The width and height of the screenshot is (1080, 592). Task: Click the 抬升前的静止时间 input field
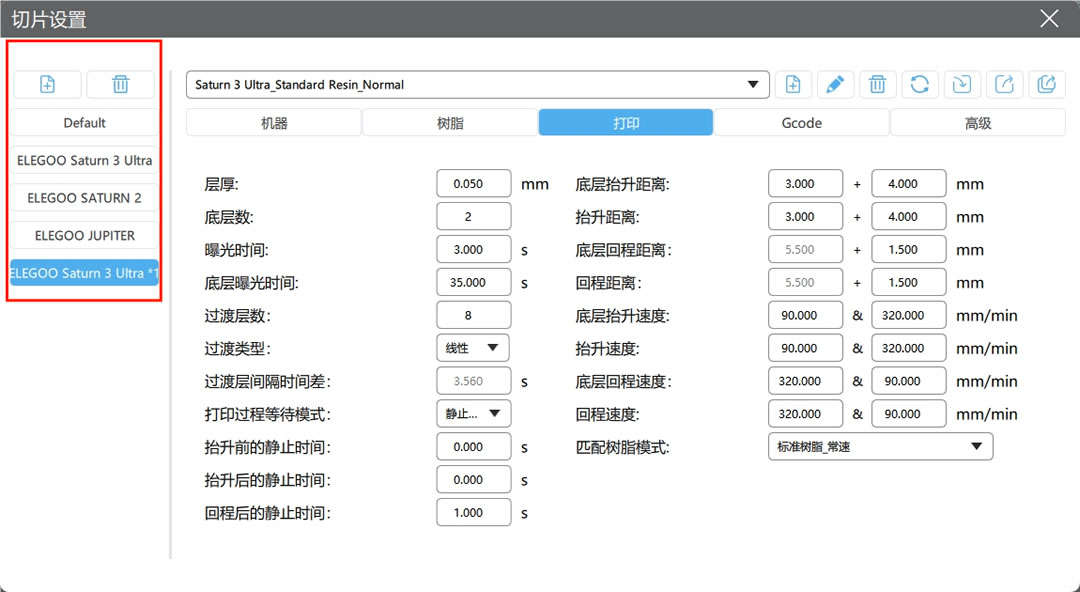474,447
